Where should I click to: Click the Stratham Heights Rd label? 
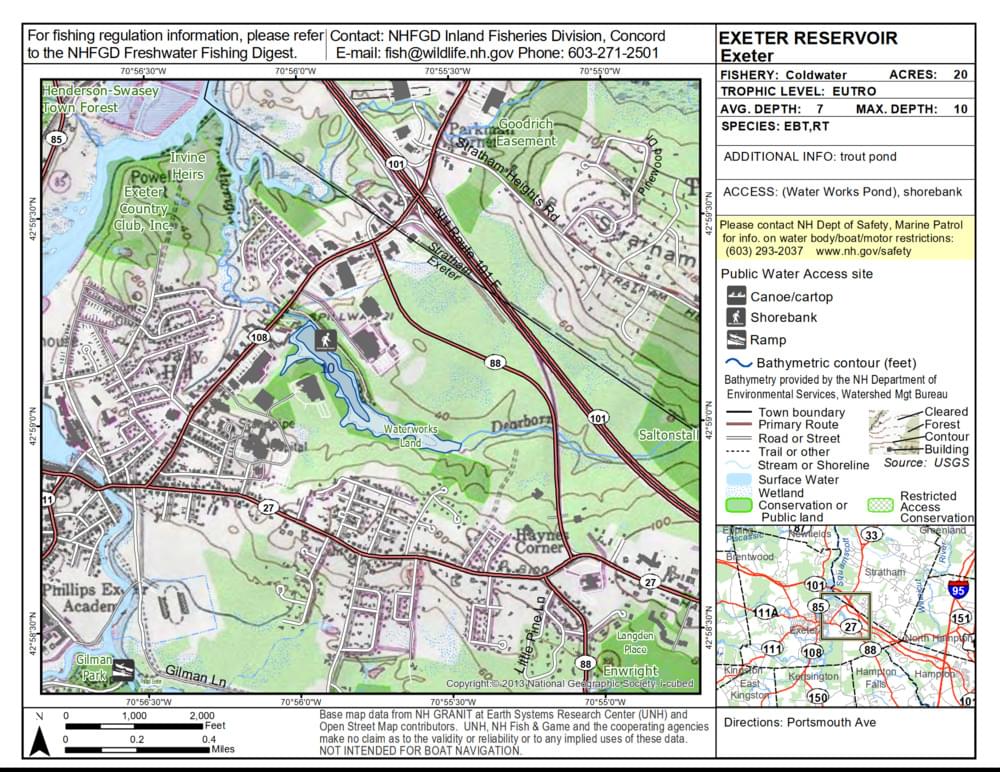pyautogui.click(x=508, y=180)
